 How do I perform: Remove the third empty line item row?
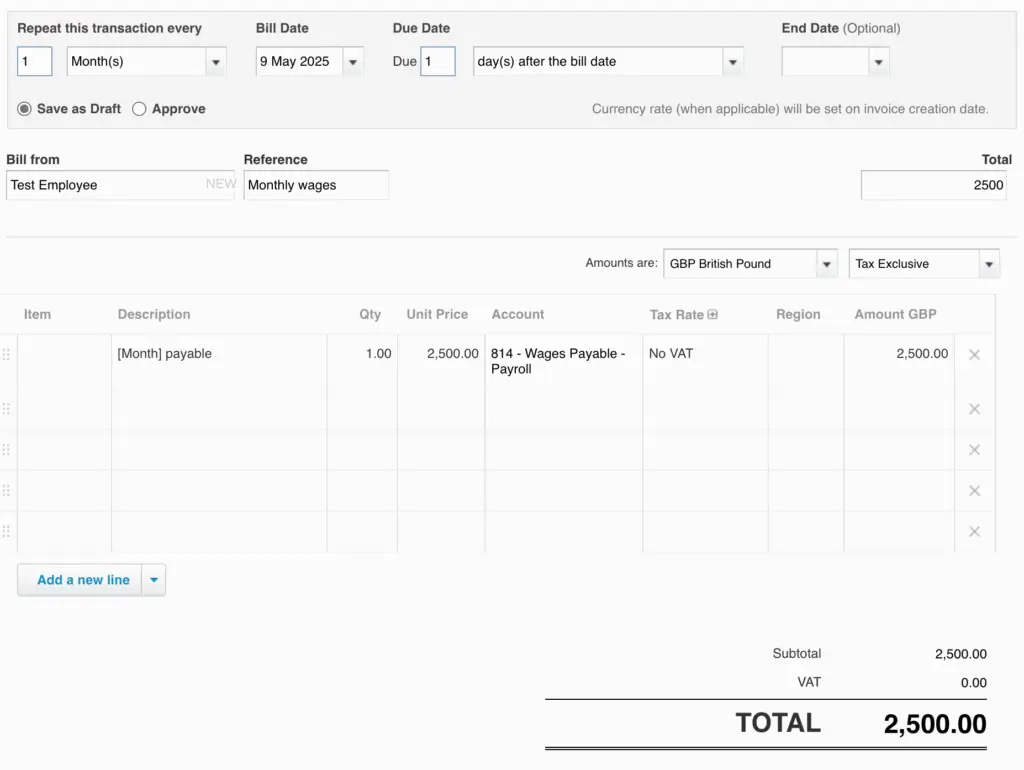pyautogui.click(x=974, y=491)
